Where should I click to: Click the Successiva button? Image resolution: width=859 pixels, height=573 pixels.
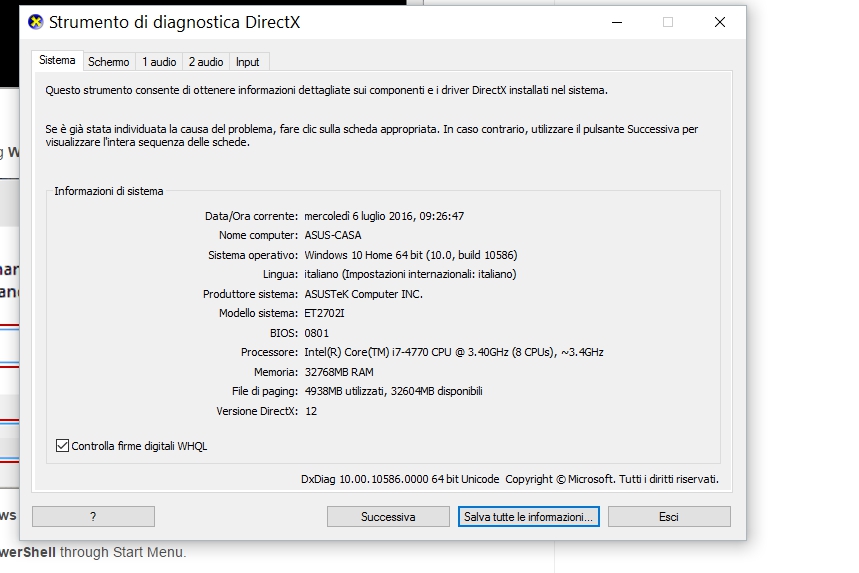click(x=388, y=517)
